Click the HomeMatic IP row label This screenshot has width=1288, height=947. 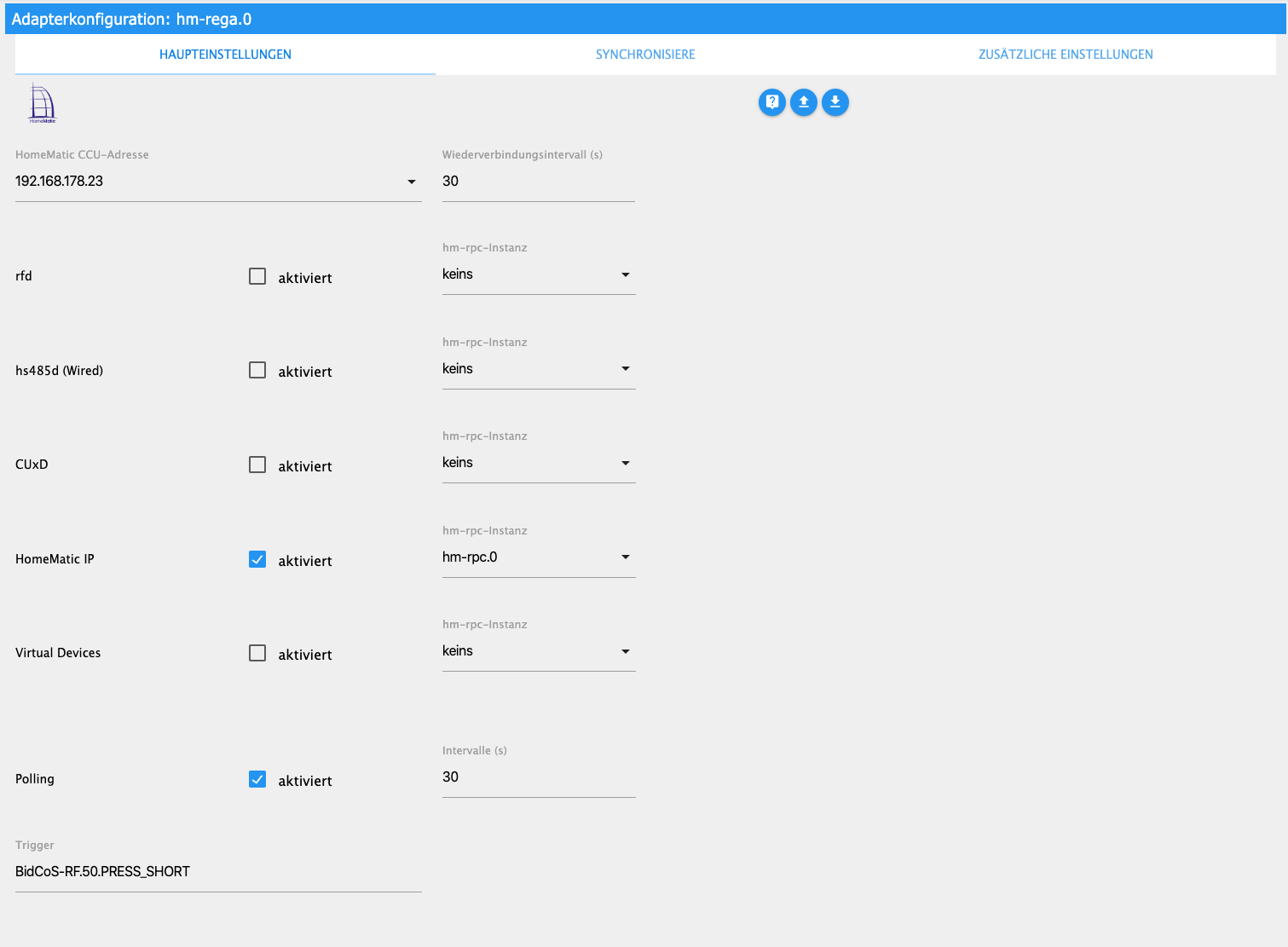[55, 559]
